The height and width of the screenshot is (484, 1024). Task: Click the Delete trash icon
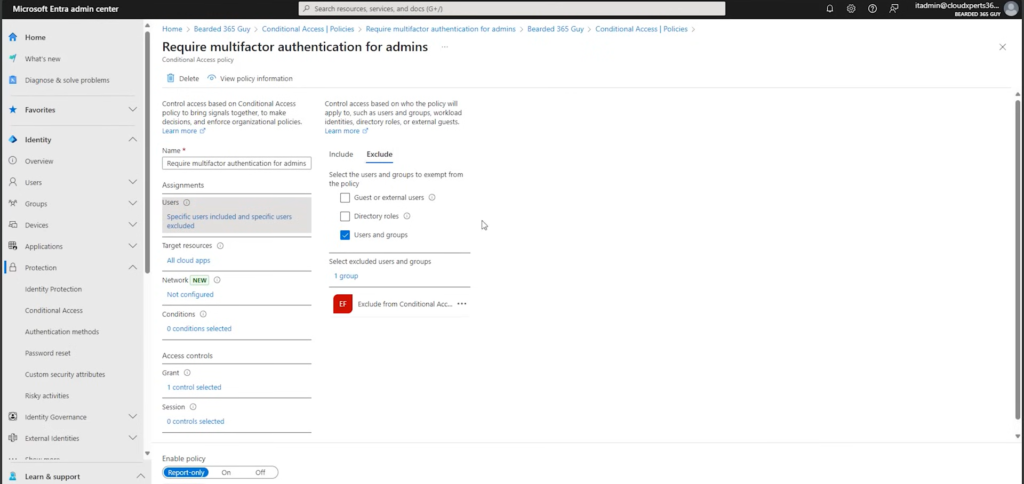click(170, 78)
